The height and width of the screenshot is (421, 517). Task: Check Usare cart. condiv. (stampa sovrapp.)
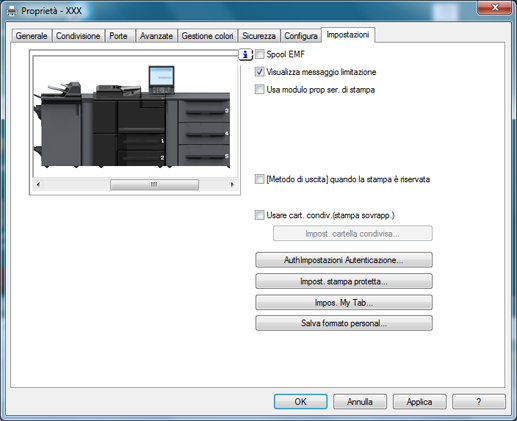click(259, 215)
